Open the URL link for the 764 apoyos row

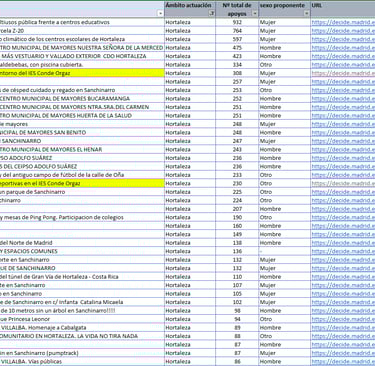coord(343,31)
